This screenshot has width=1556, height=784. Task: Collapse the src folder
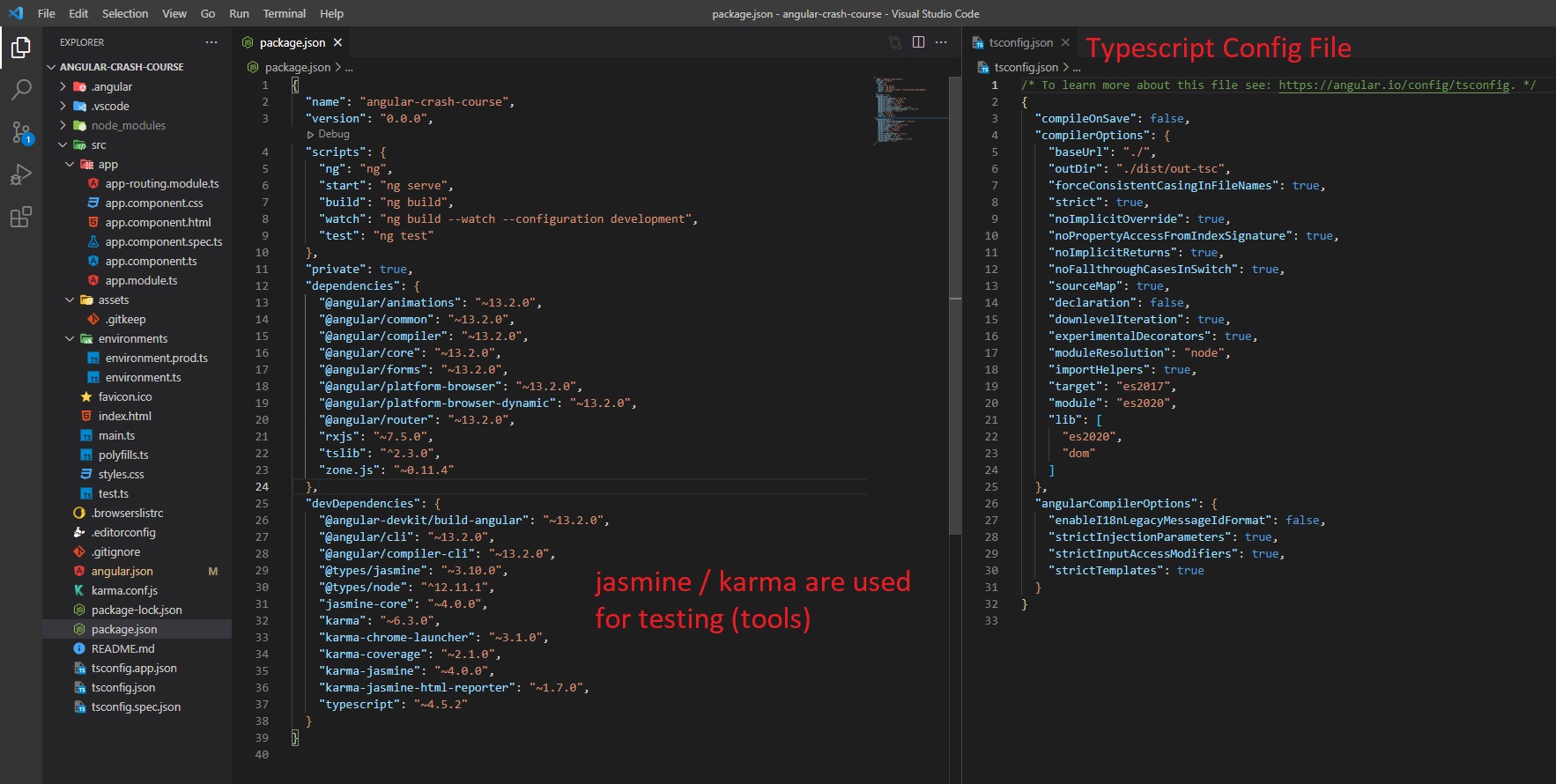(137, 144)
